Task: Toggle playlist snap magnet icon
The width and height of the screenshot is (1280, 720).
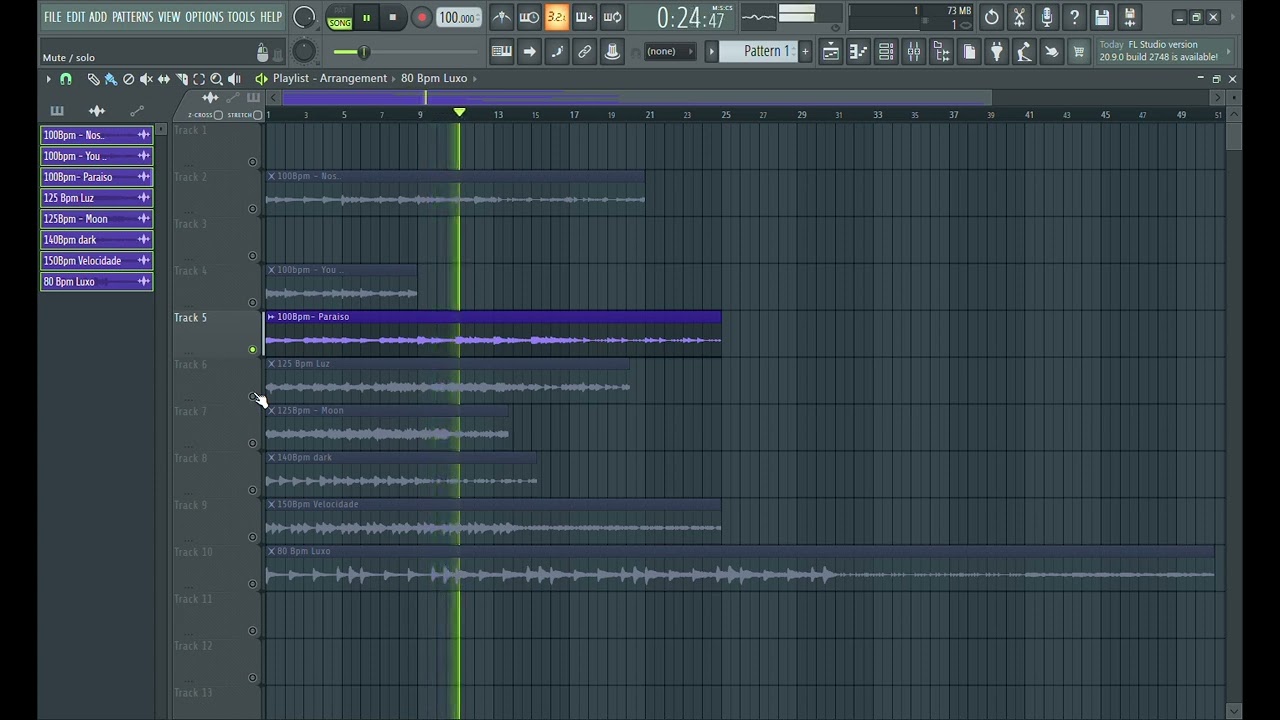Action: 66,79
